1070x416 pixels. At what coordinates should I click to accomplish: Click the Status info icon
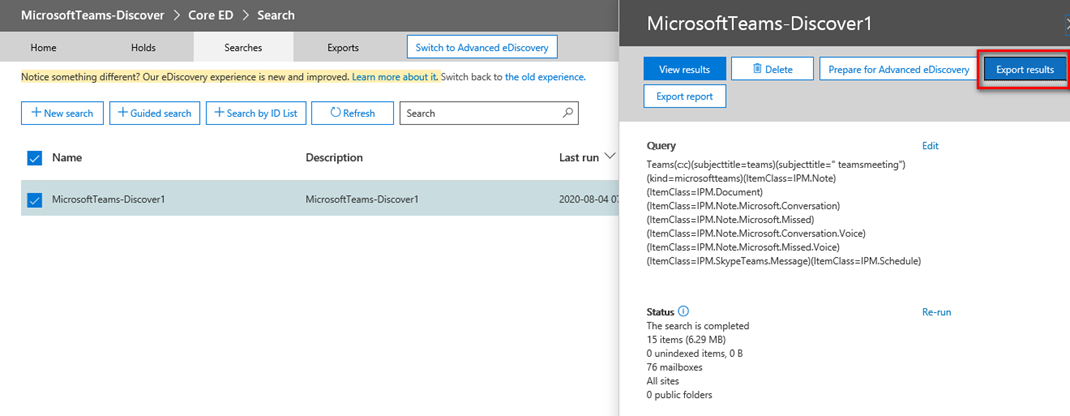(684, 312)
